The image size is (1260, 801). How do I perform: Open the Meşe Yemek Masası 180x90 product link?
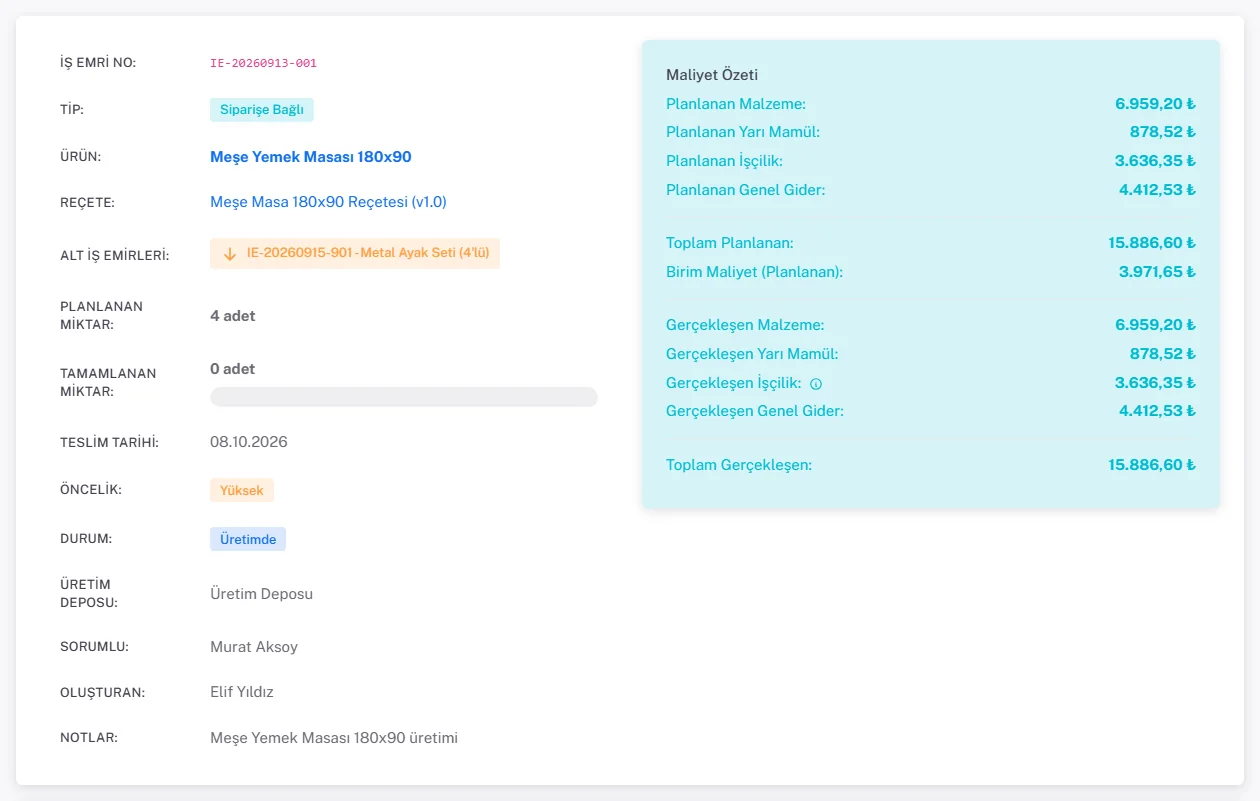[x=311, y=157]
